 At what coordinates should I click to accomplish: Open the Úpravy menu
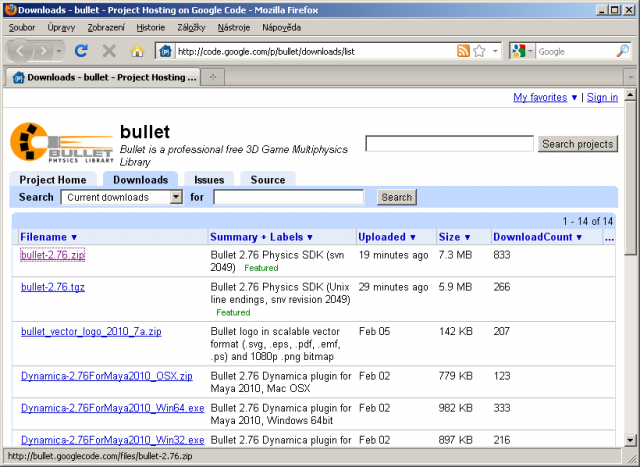pyautogui.click(x=61, y=27)
